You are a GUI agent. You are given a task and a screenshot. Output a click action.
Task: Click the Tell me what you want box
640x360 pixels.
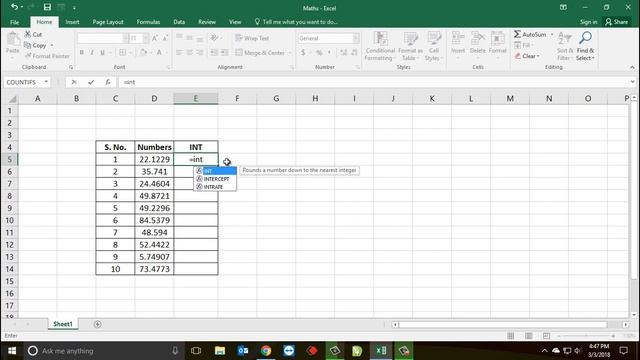pos(296,22)
